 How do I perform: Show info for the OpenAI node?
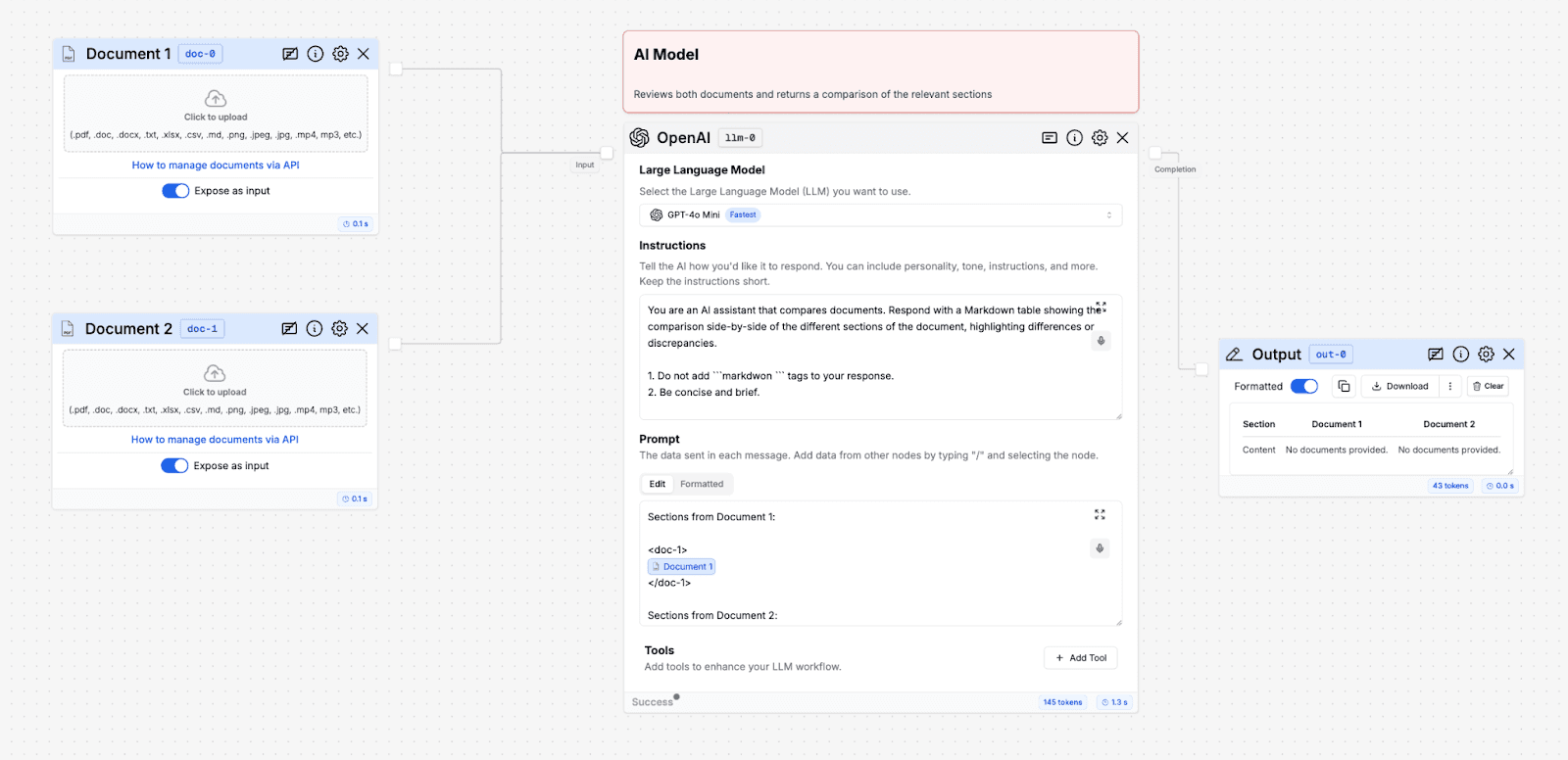1075,138
